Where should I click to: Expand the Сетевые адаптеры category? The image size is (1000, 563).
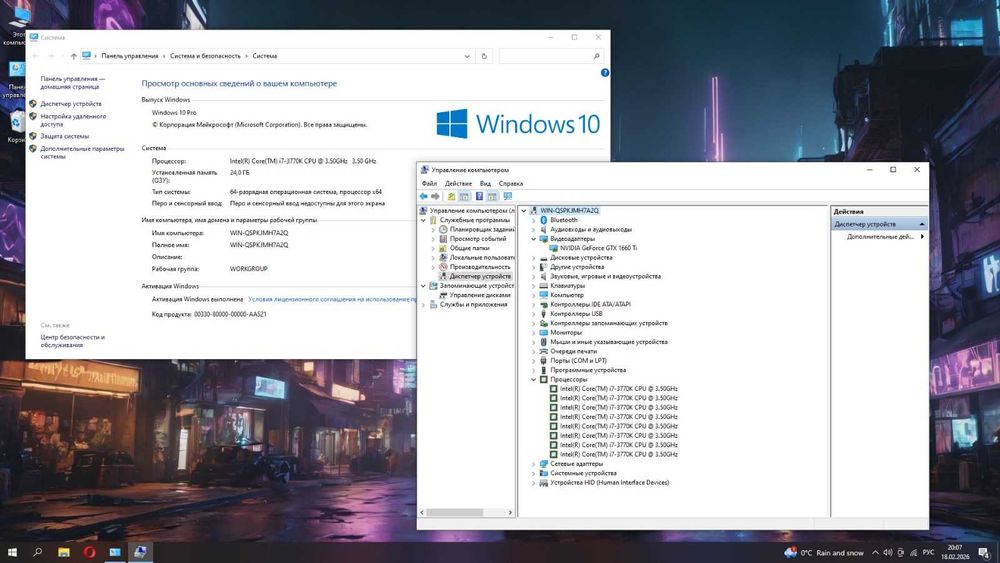[534, 464]
